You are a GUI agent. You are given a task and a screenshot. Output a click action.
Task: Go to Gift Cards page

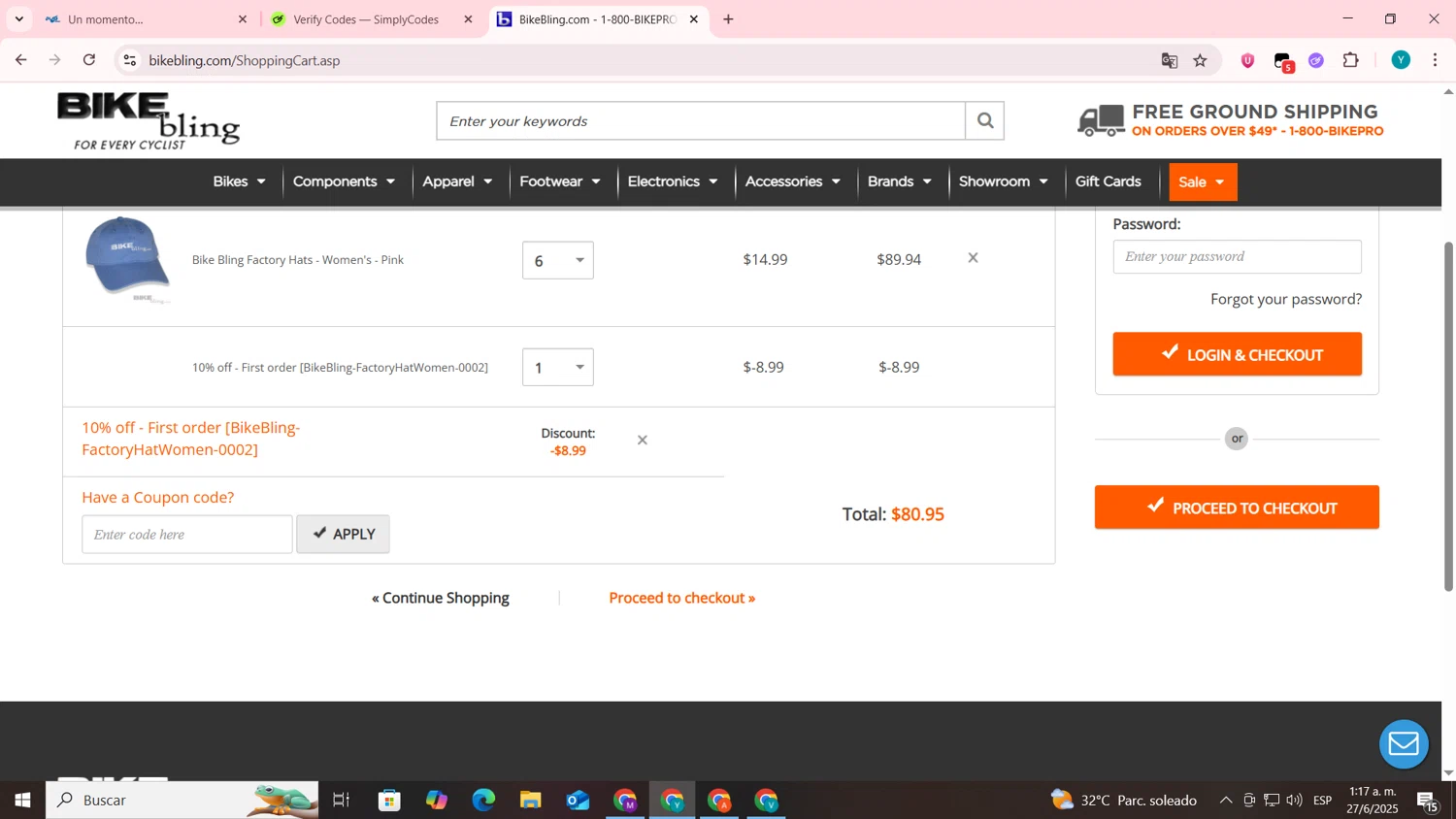click(x=1108, y=181)
